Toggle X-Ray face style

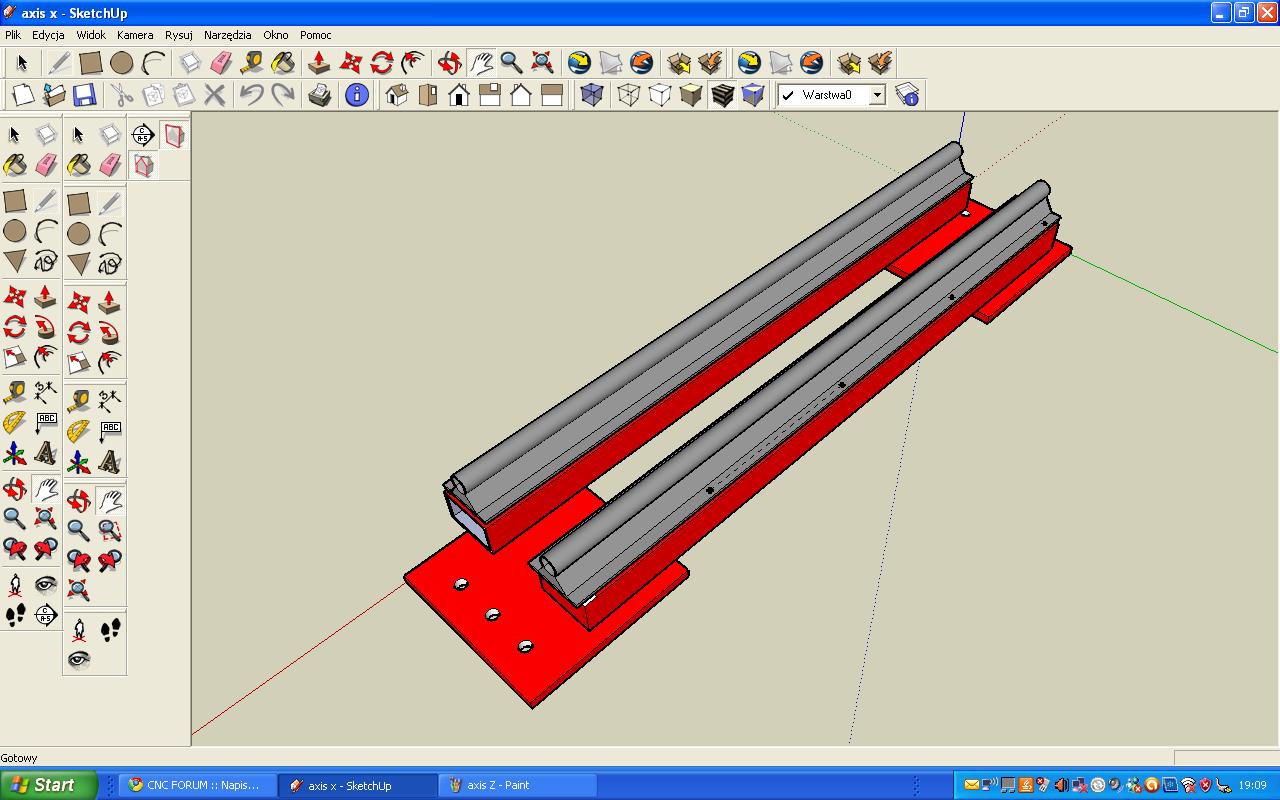coord(592,95)
